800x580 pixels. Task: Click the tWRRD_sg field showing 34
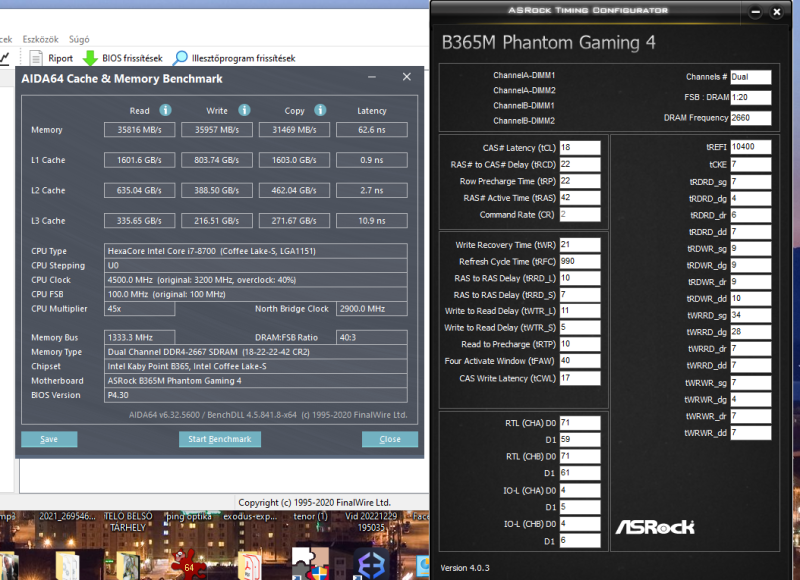[751, 315]
